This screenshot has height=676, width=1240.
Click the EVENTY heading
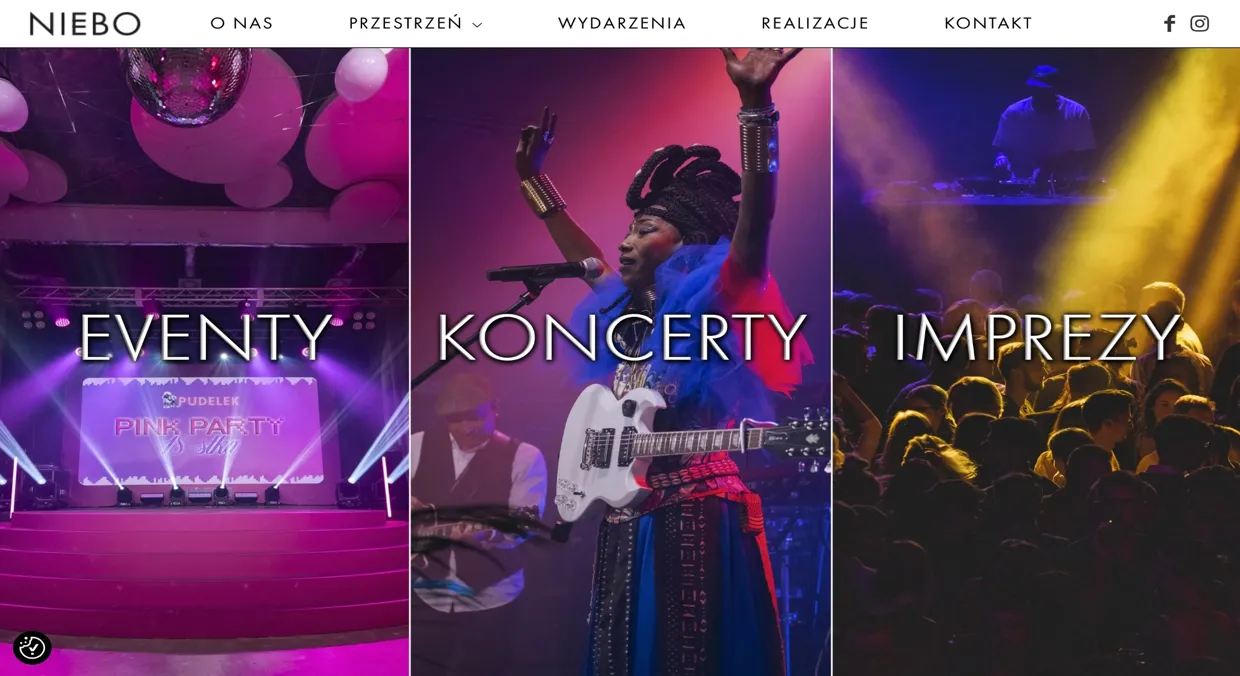[205, 338]
